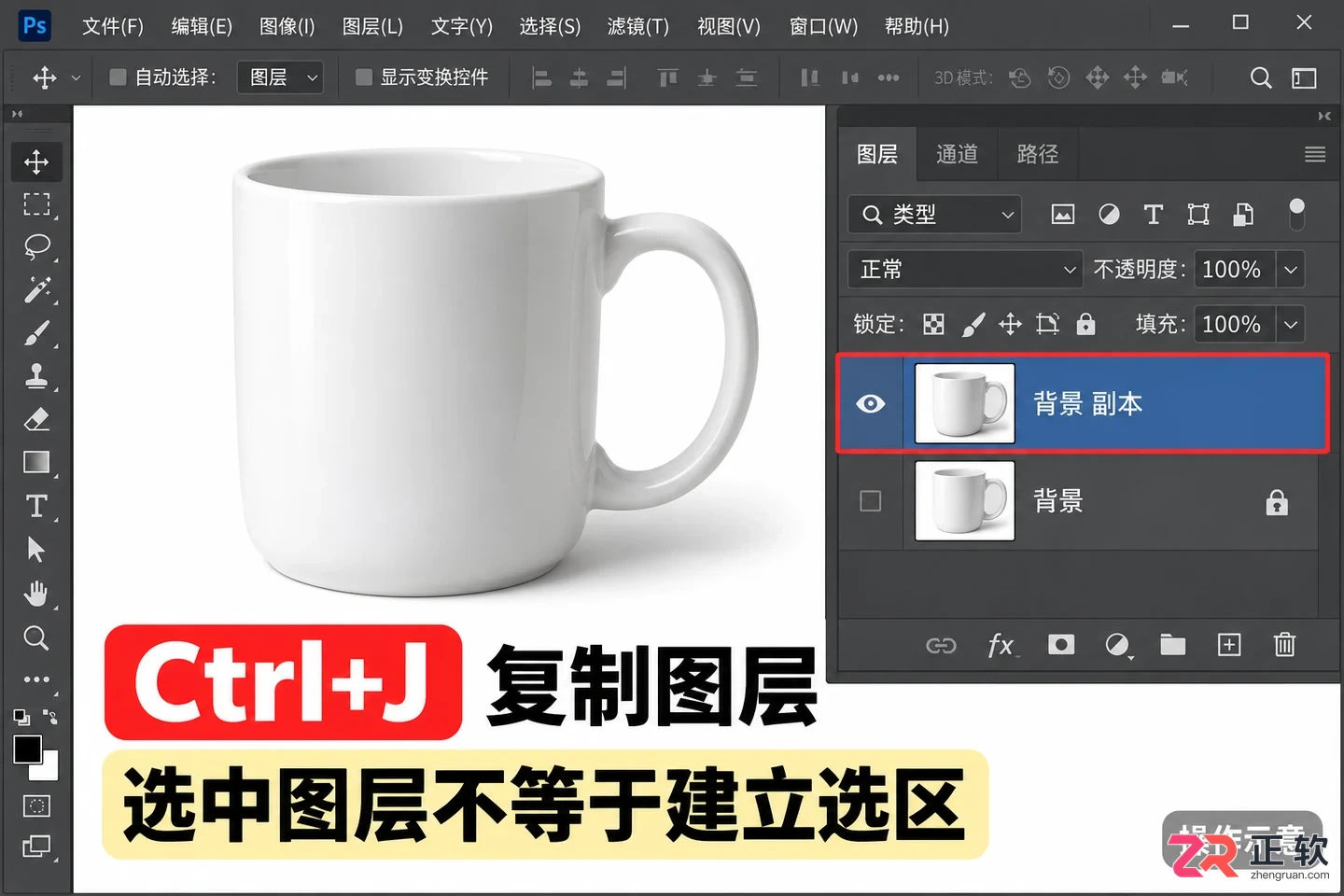This screenshot has width=1344, height=896.
Task: Enable the 显示变换控件 checkbox
Action: 364,77
